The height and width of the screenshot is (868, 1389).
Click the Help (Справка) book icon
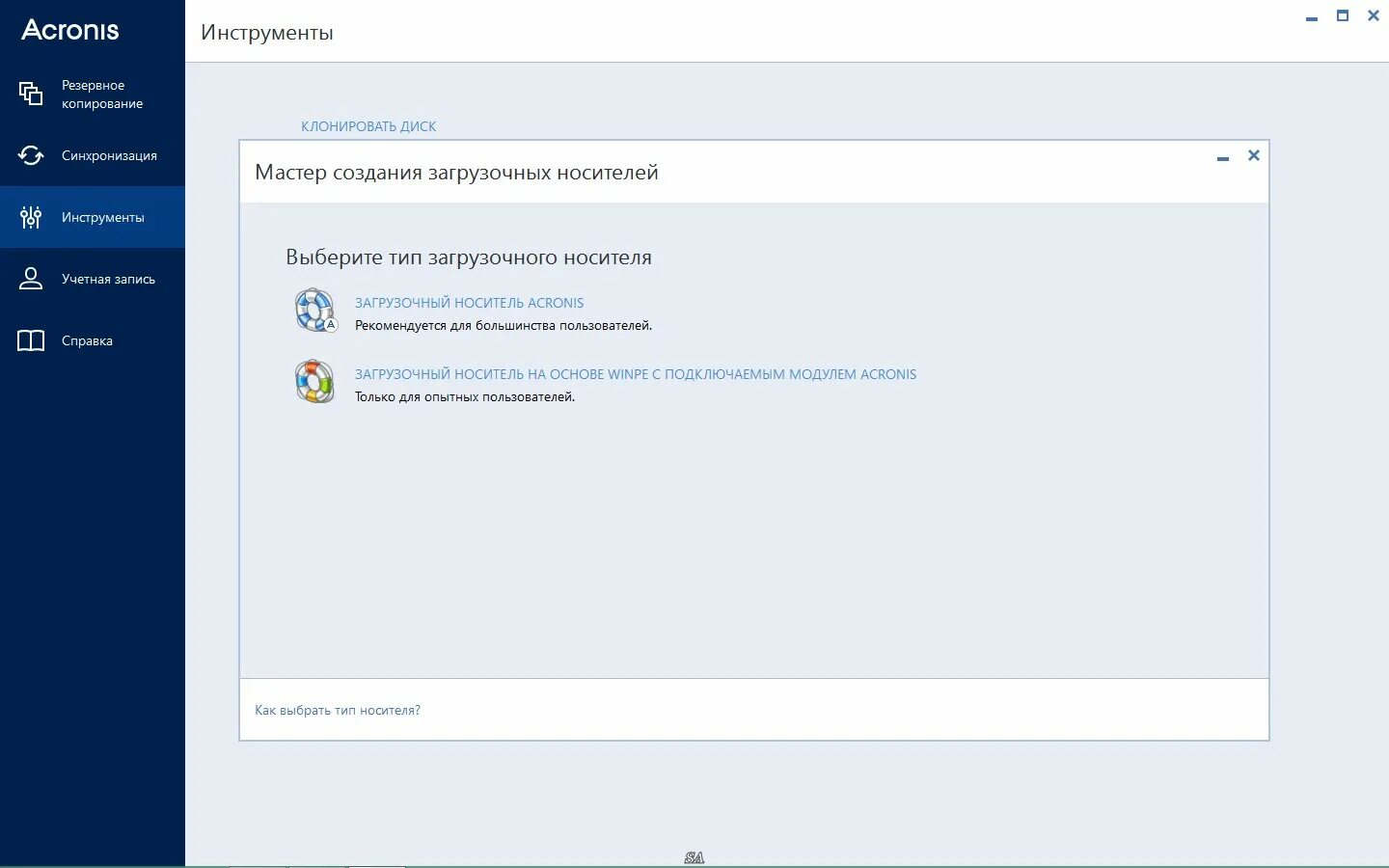(x=31, y=340)
